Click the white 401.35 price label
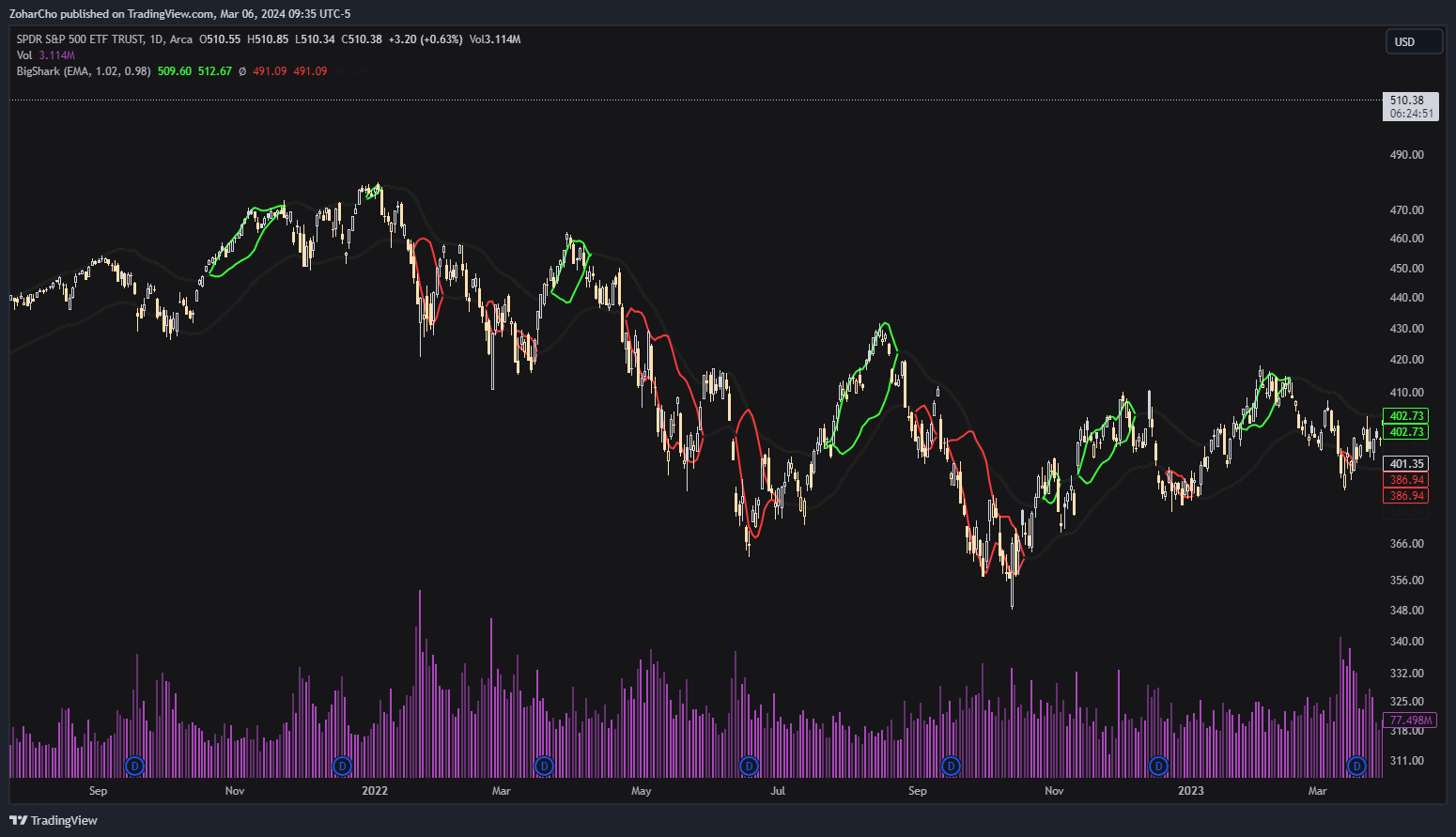The height and width of the screenshot is (837, 1456). pyautogui.click(x=1406, y=464)
